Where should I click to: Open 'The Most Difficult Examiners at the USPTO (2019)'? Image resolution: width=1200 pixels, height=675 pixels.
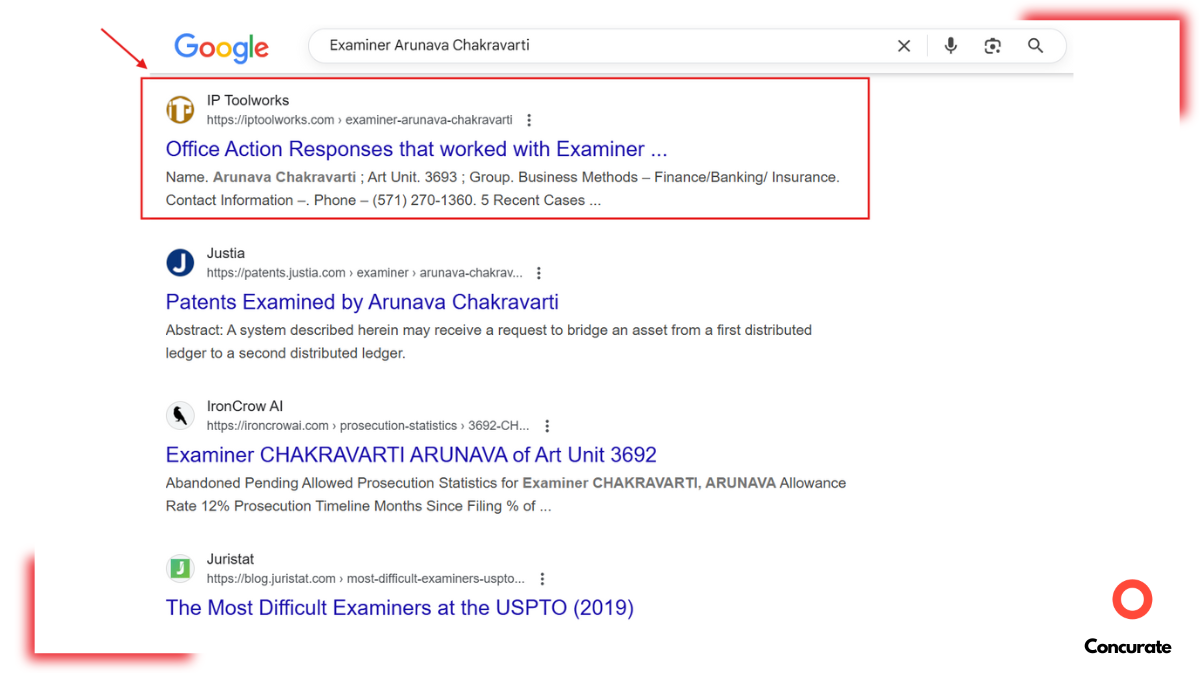(x=400, y=608)
